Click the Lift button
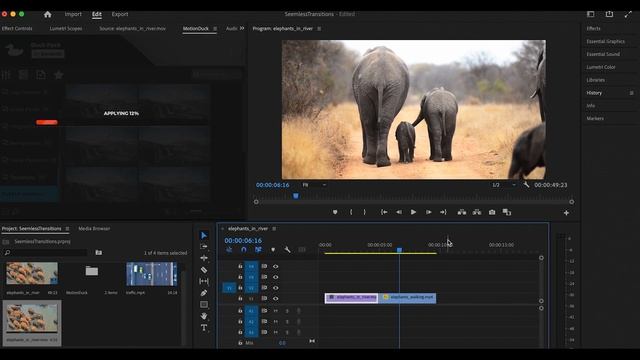 pyautogui.click(x=462, y=212)
